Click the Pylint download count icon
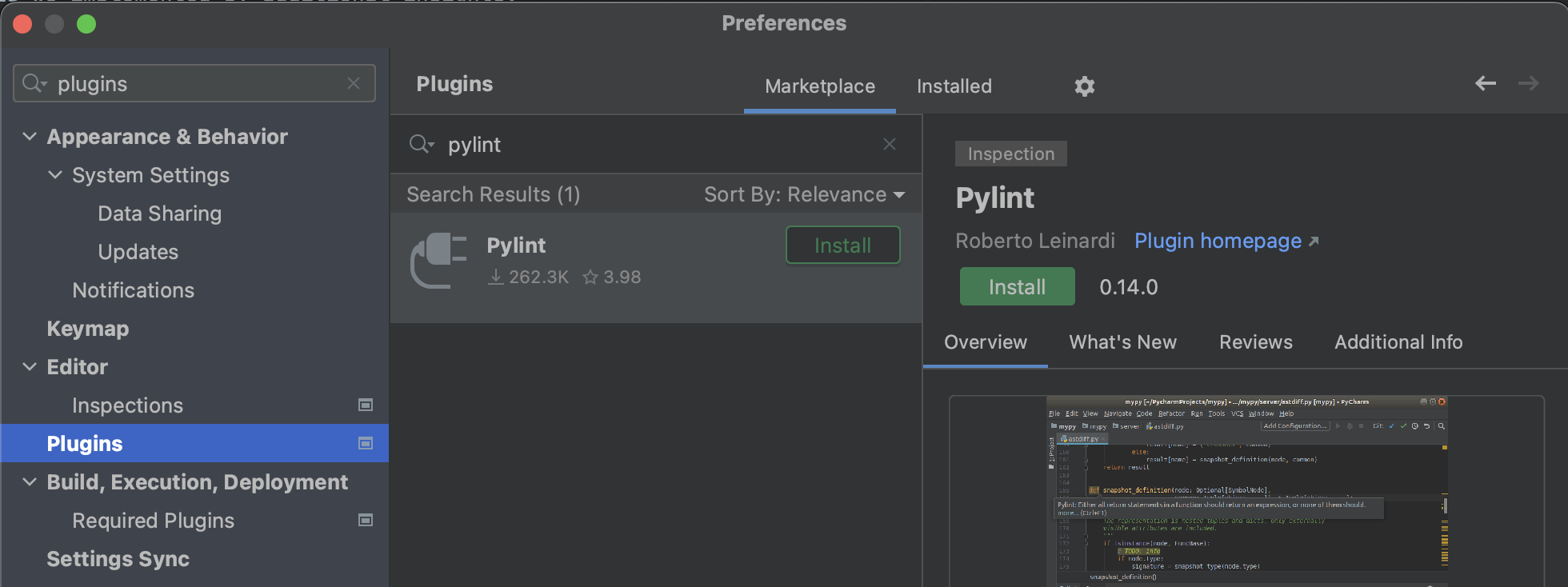 [496, 277]
